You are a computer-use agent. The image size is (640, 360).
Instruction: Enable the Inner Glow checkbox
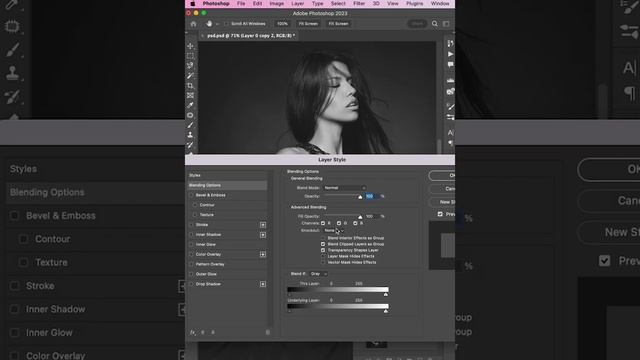[191, 244]
